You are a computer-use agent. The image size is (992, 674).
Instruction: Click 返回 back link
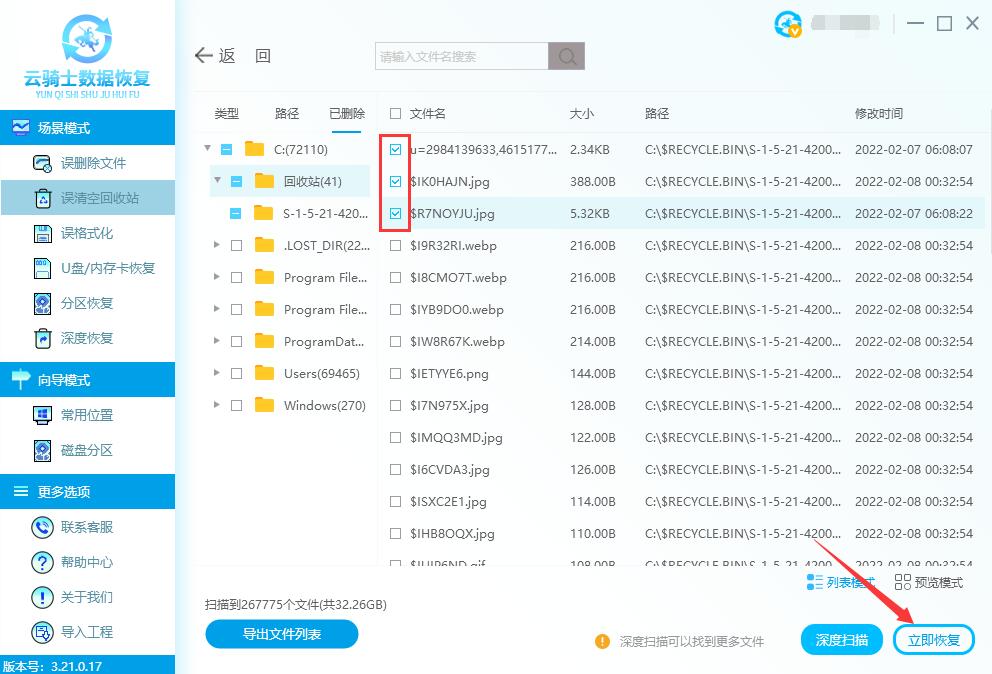[x=234, y=56]
